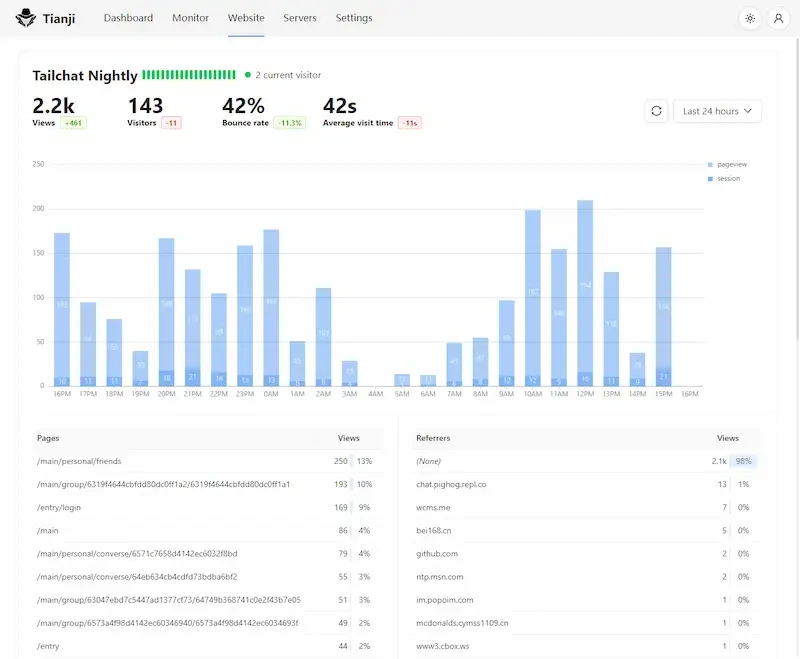The height and width of the screenshot is (659, 800).
Task: Click the 2.2k Views statistic
Action: [59, 112]
